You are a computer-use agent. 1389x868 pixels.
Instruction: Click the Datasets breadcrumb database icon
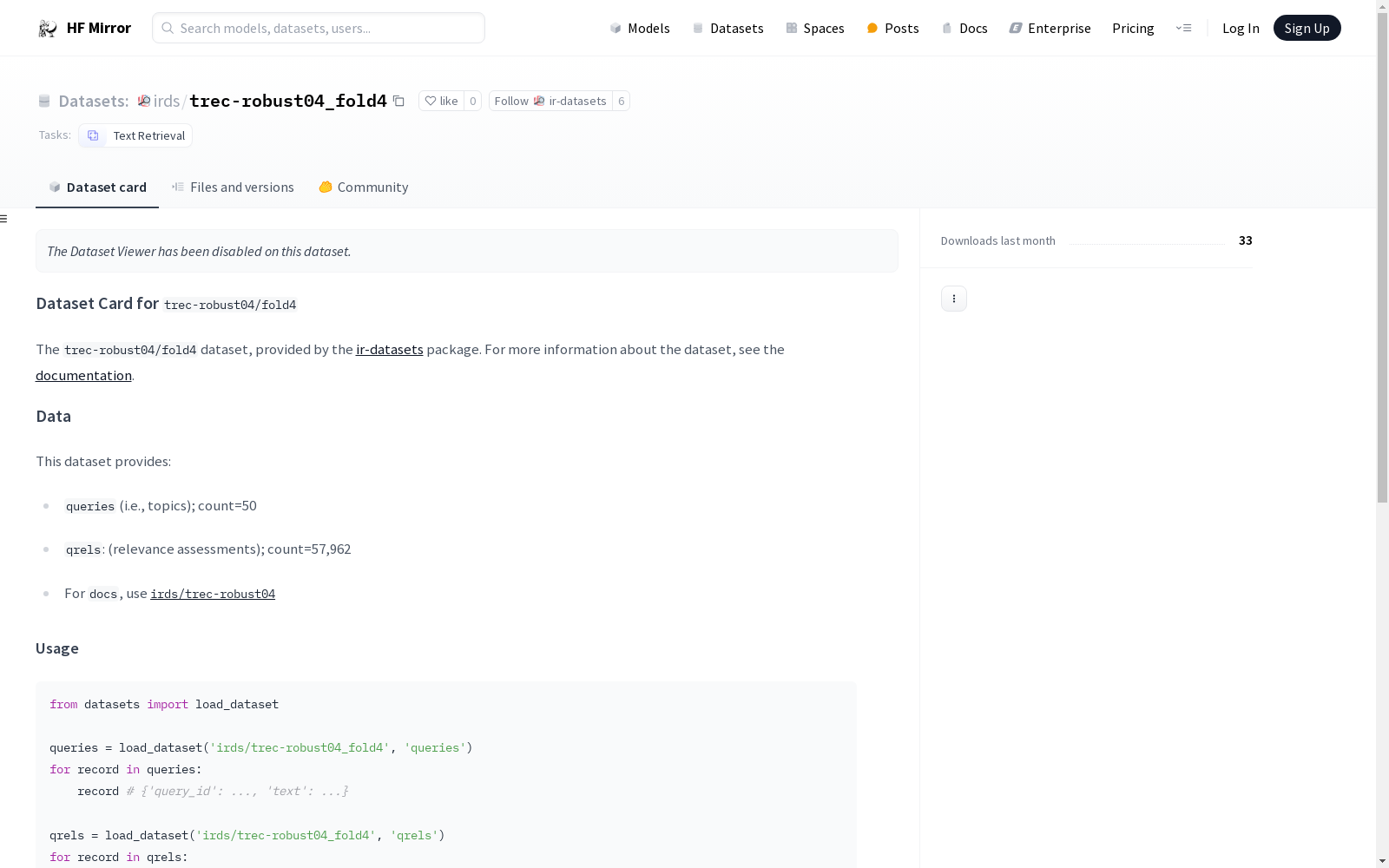click(44, 101)
